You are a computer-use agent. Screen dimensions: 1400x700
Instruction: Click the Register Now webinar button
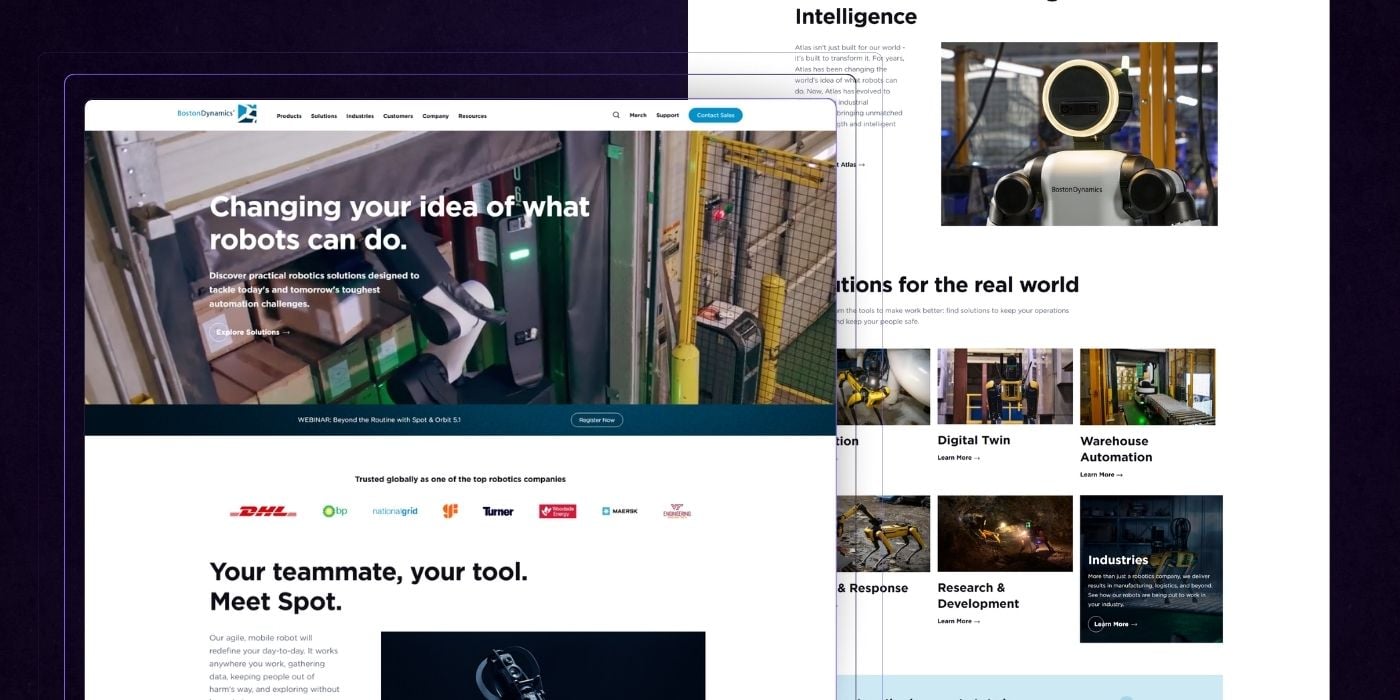click(597, 420)
